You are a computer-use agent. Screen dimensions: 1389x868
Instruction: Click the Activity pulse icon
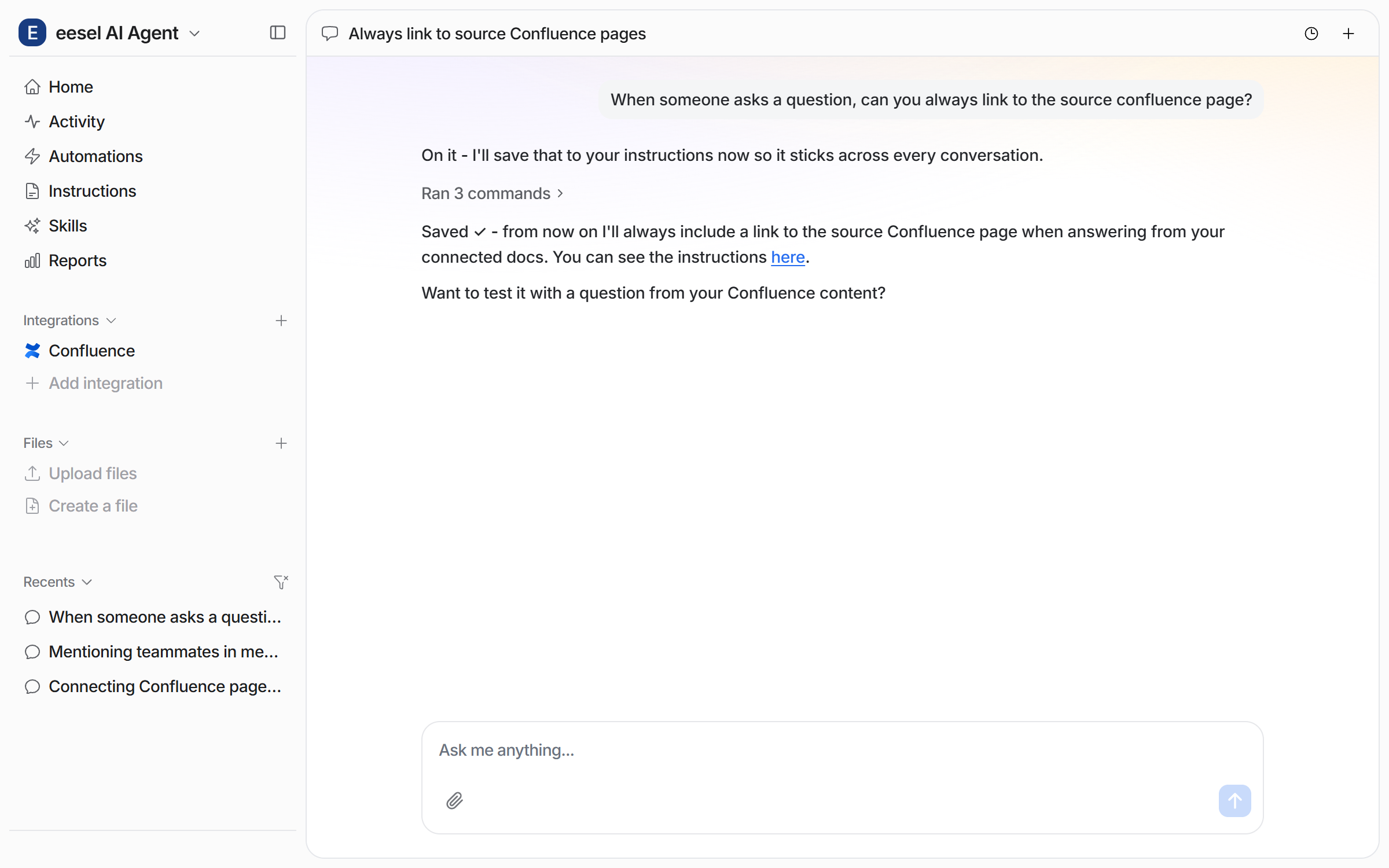point(32,122)
